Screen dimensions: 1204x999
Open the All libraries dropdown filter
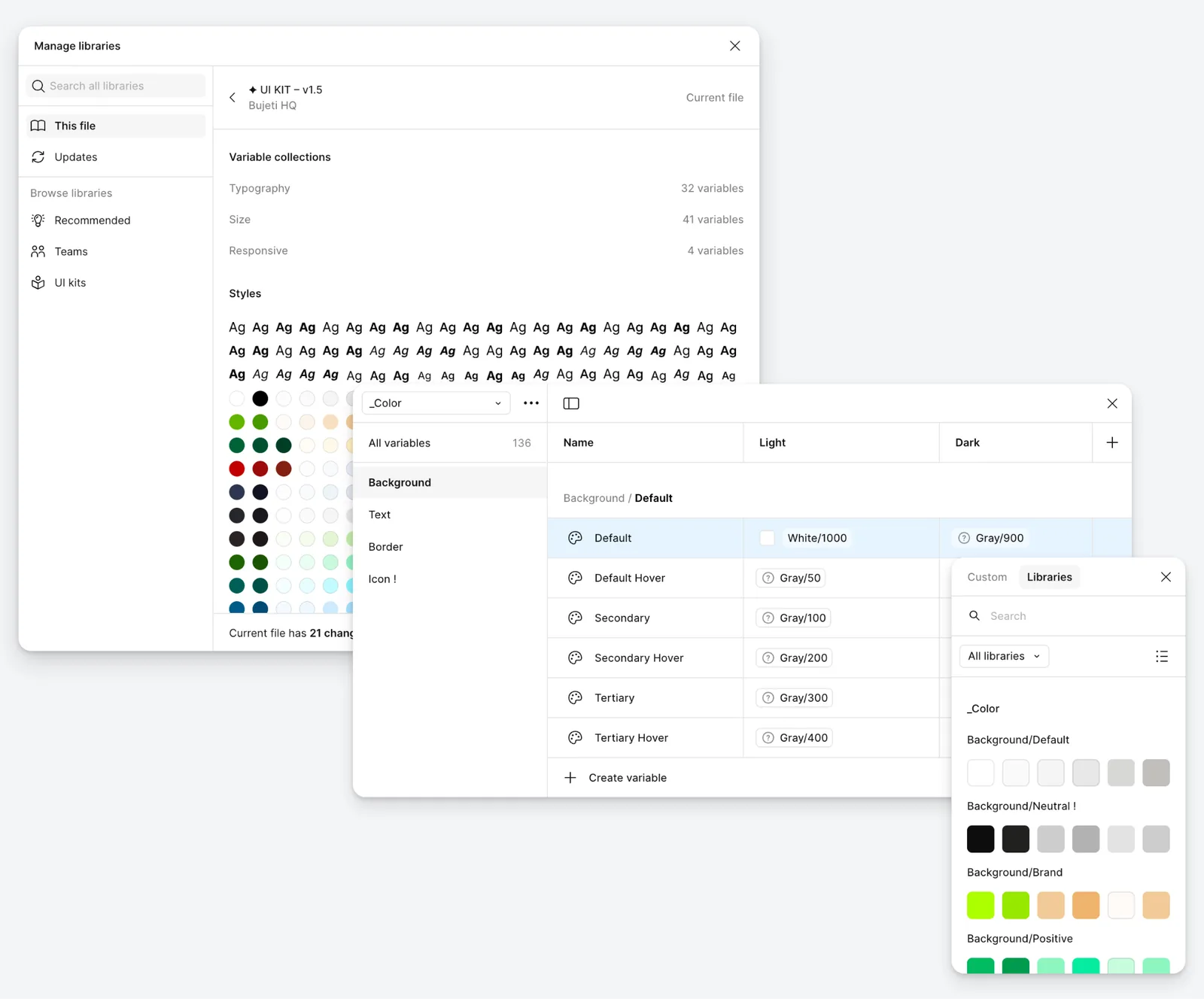[1004, 656]
